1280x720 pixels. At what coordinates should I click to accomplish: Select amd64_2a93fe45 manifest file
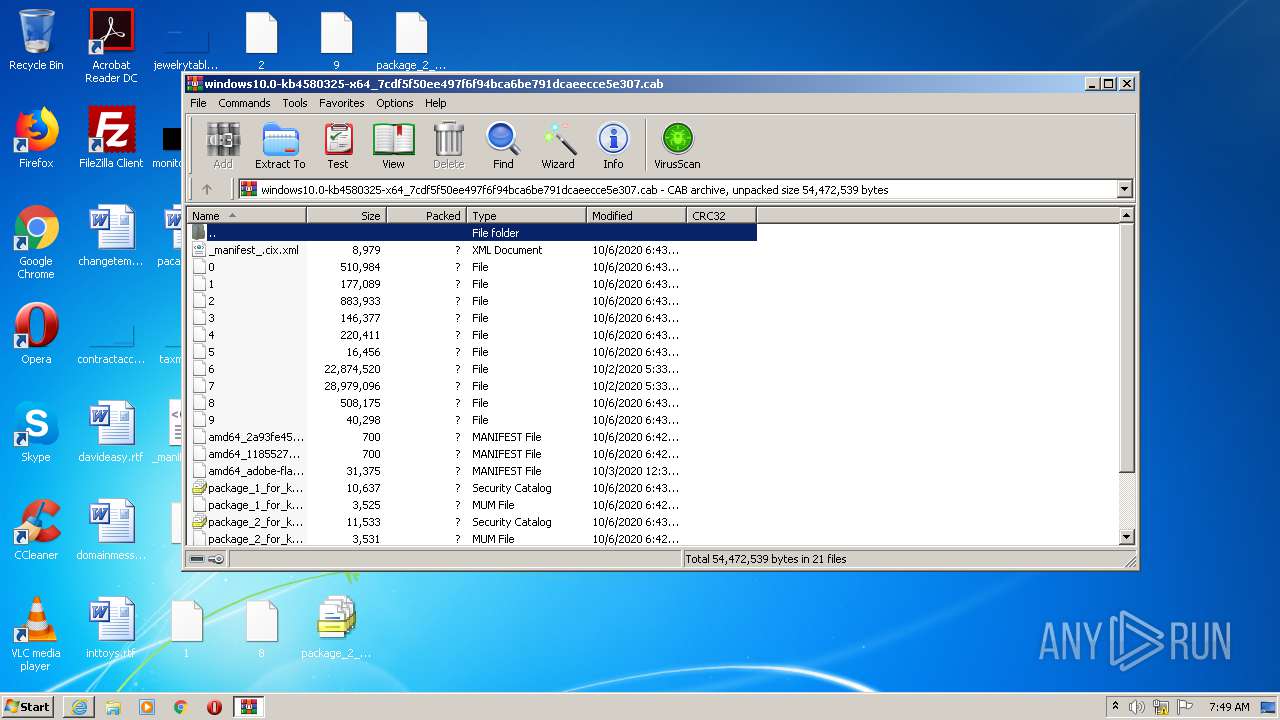(472, 437)
